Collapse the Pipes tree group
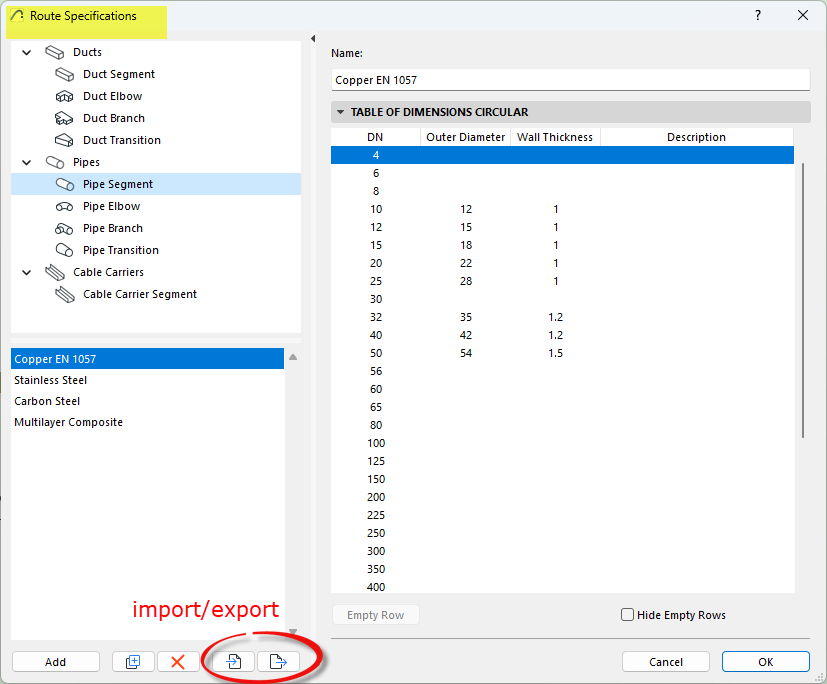827x684 pixels. (26, 162)
